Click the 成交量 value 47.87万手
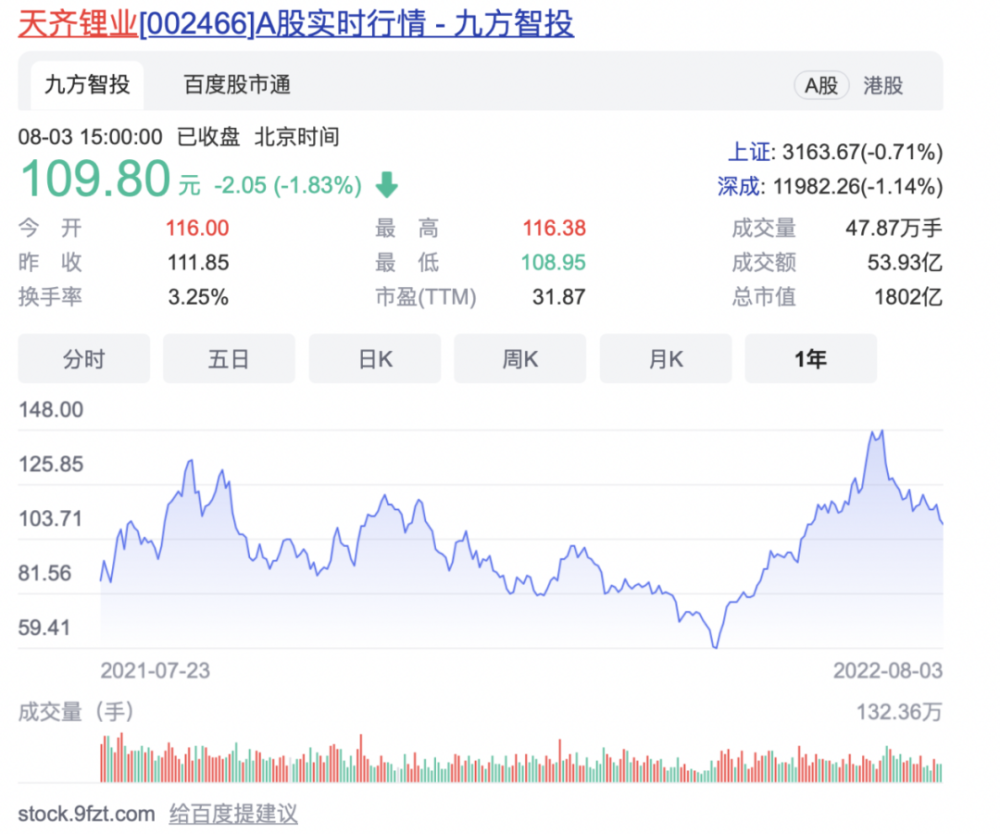Viewport: 1000px width, 834px height. click(894, 228)
